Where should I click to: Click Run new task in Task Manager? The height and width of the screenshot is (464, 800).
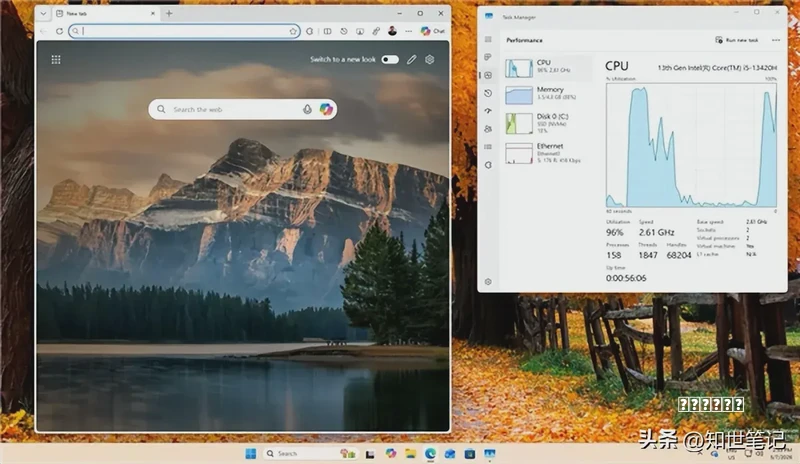(x=737, y=40)
